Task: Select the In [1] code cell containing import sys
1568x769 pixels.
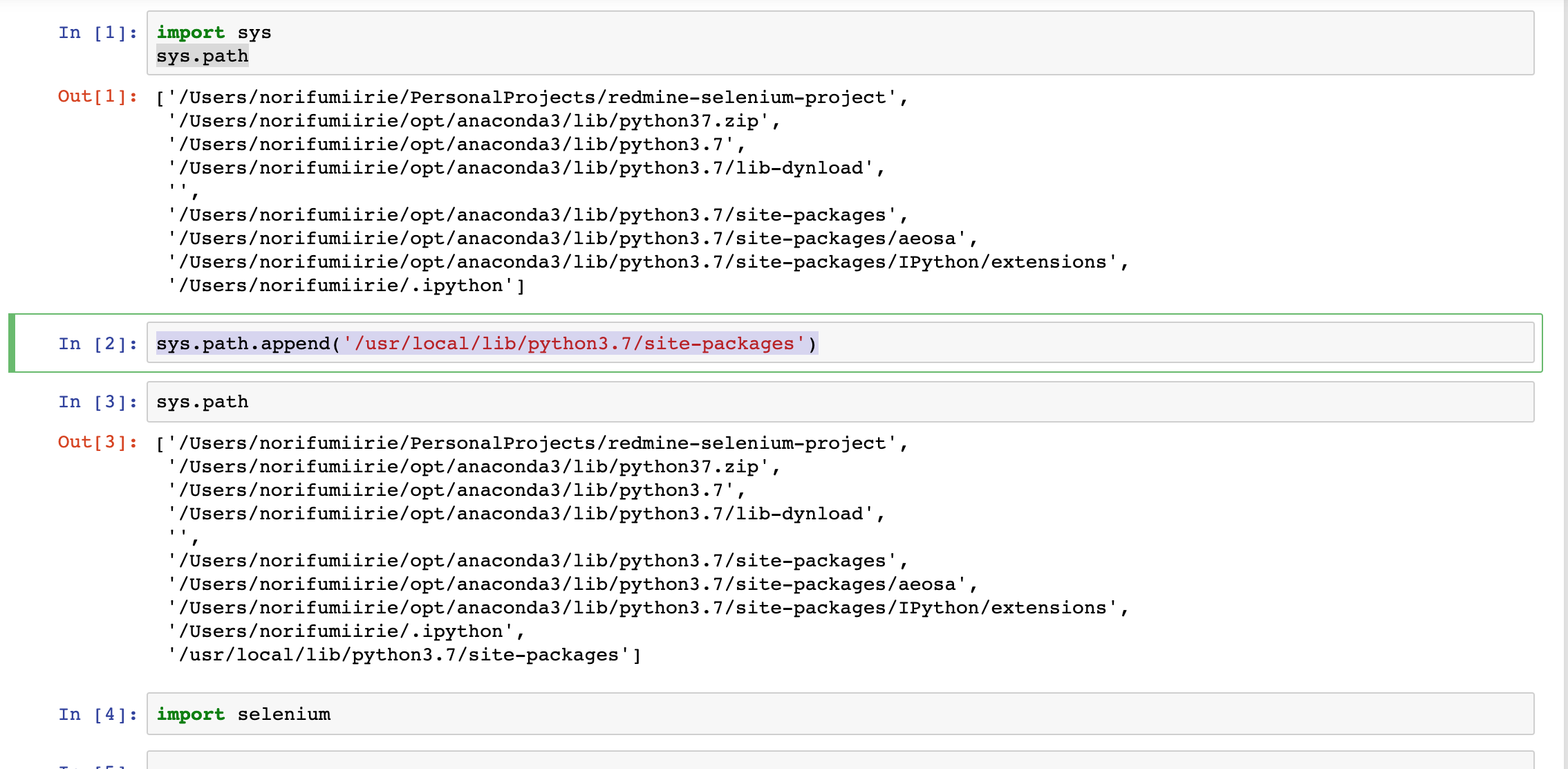Action: pos(484,43)
